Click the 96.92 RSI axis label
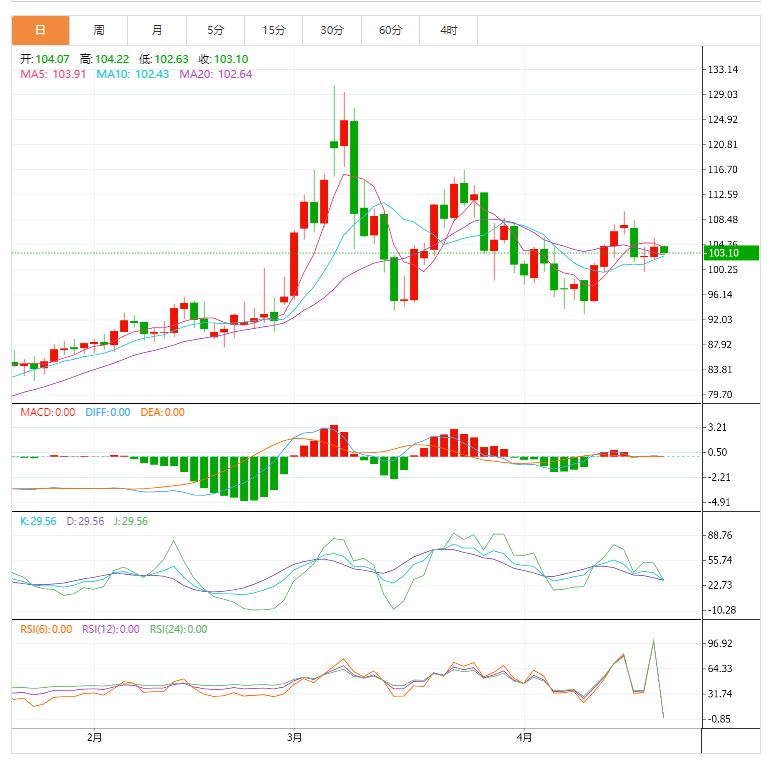 point(720,643)
